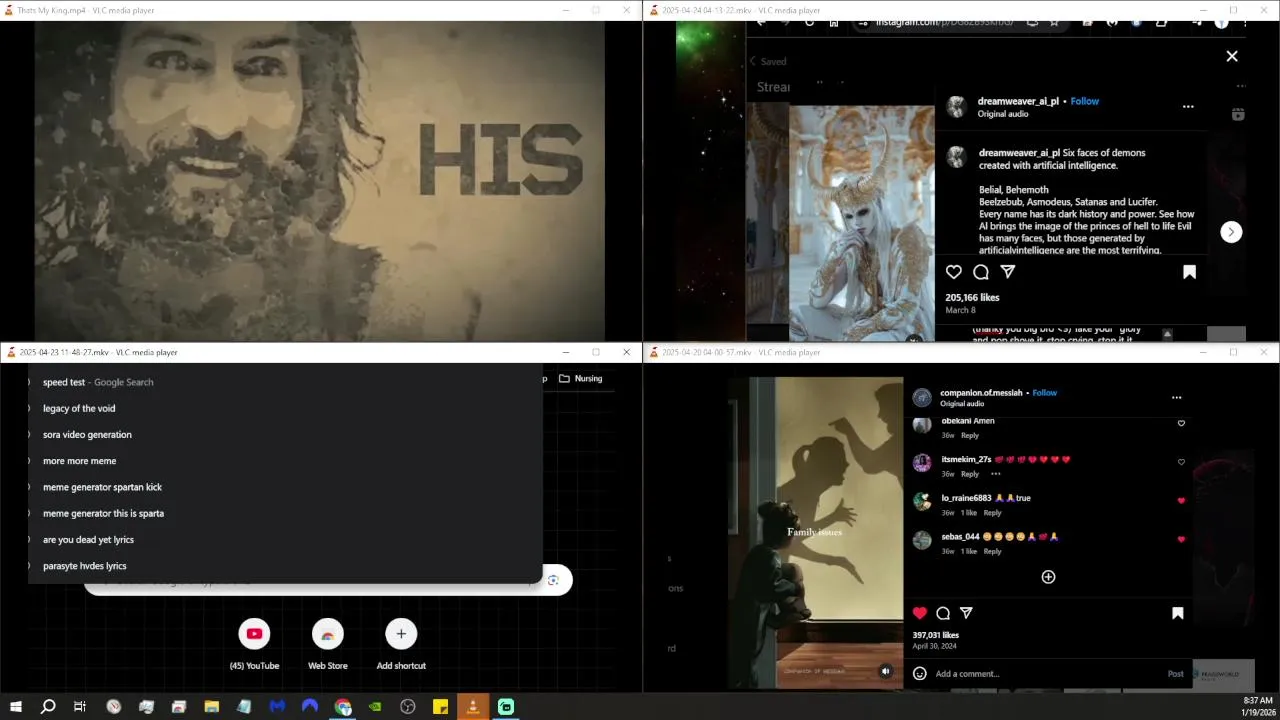Reply to sebas_044's comment
This screenshot has height=720, width=1280.
[992, 551]
